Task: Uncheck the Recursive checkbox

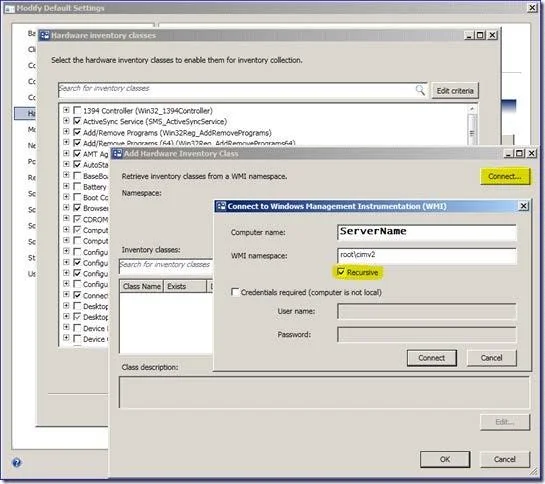Action: pyautogui.click(x=341, y=272)
